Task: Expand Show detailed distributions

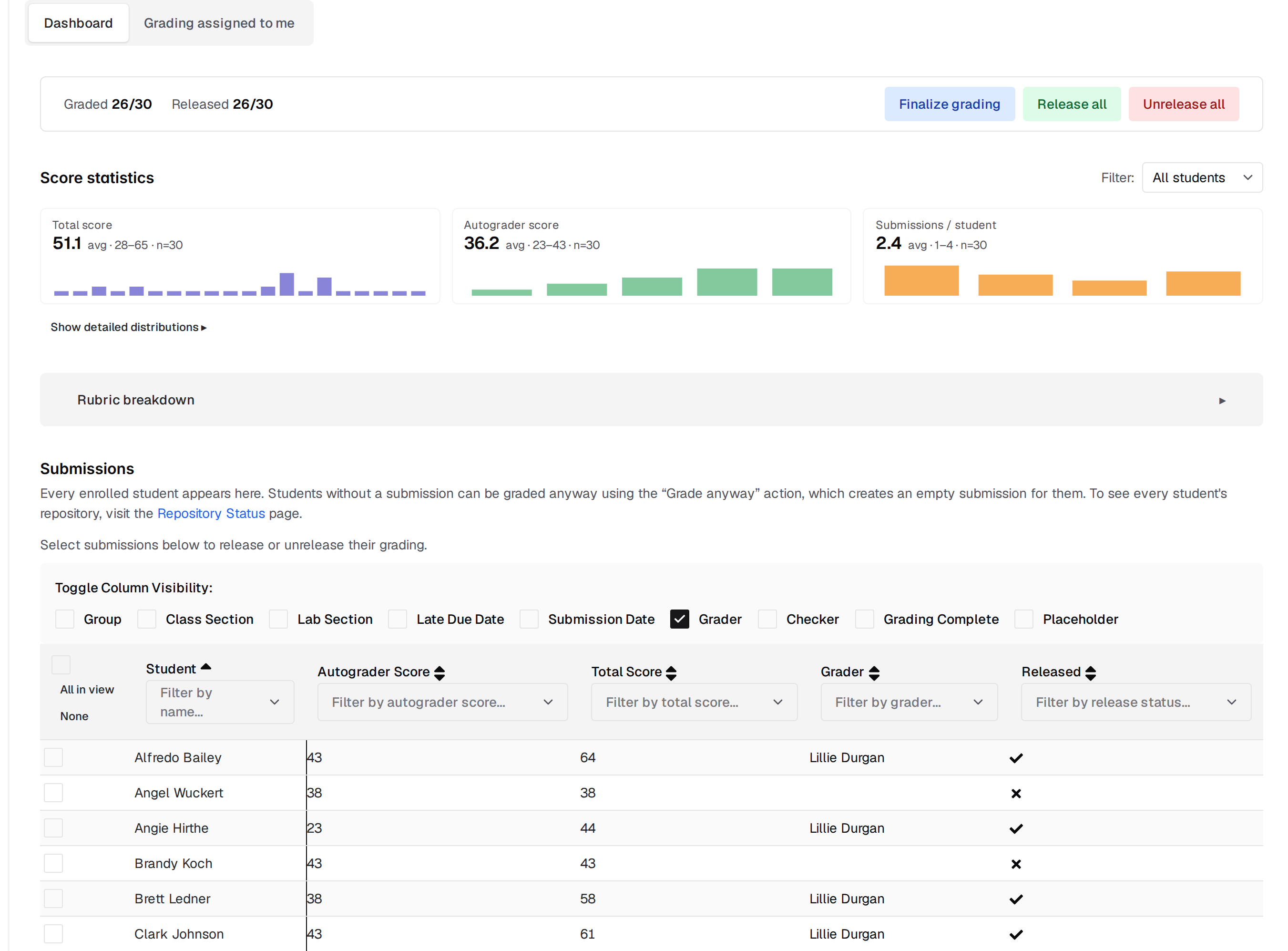Action: [x=128, y=327]
